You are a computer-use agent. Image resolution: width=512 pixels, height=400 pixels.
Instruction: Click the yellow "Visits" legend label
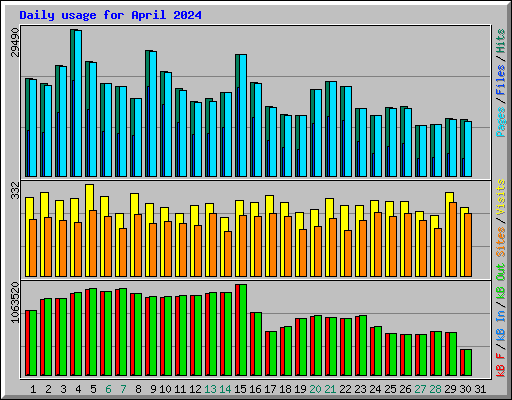[501, 197]
